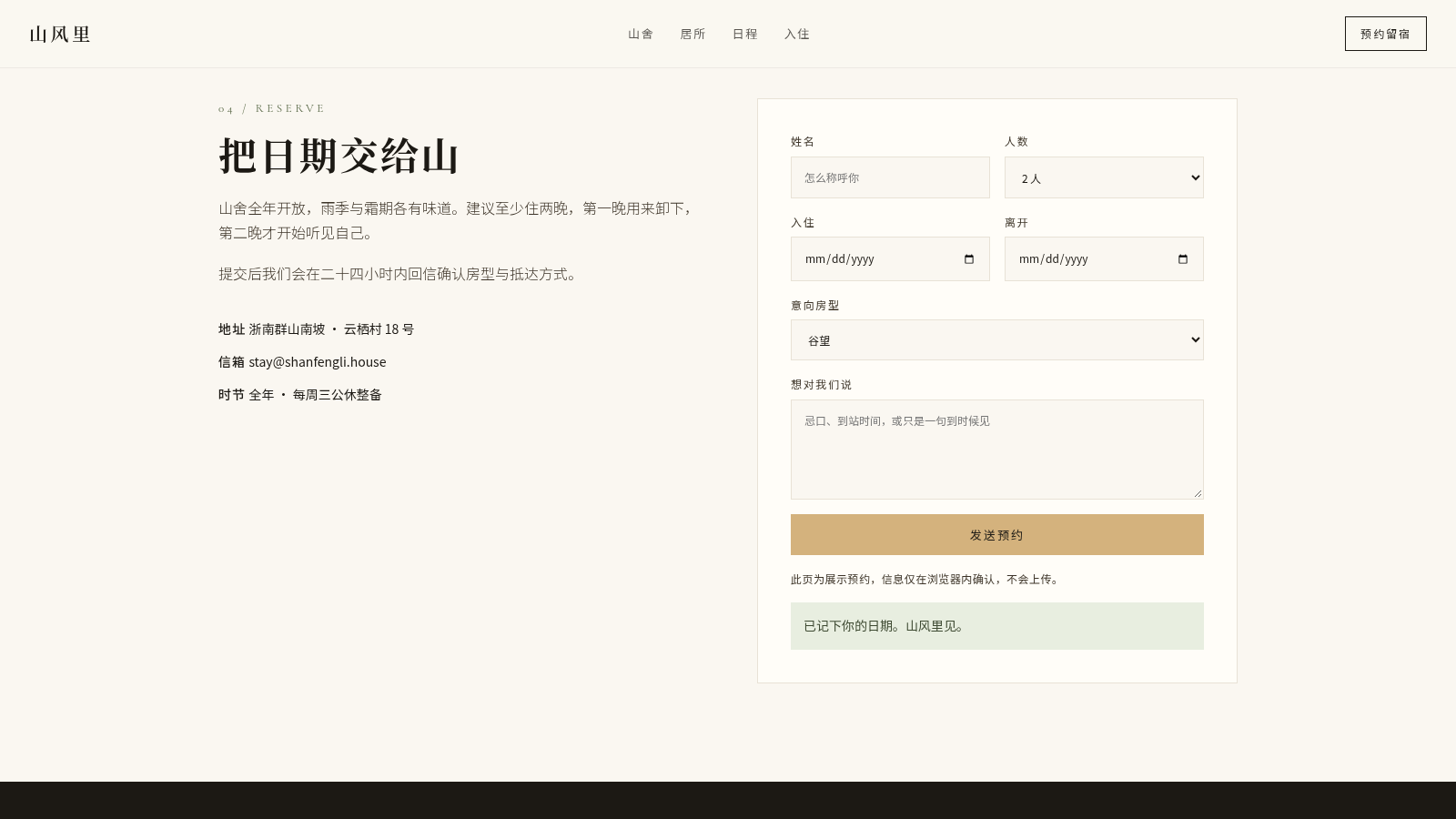Expand the 意向房型 room type dropdown

[997, 339]
